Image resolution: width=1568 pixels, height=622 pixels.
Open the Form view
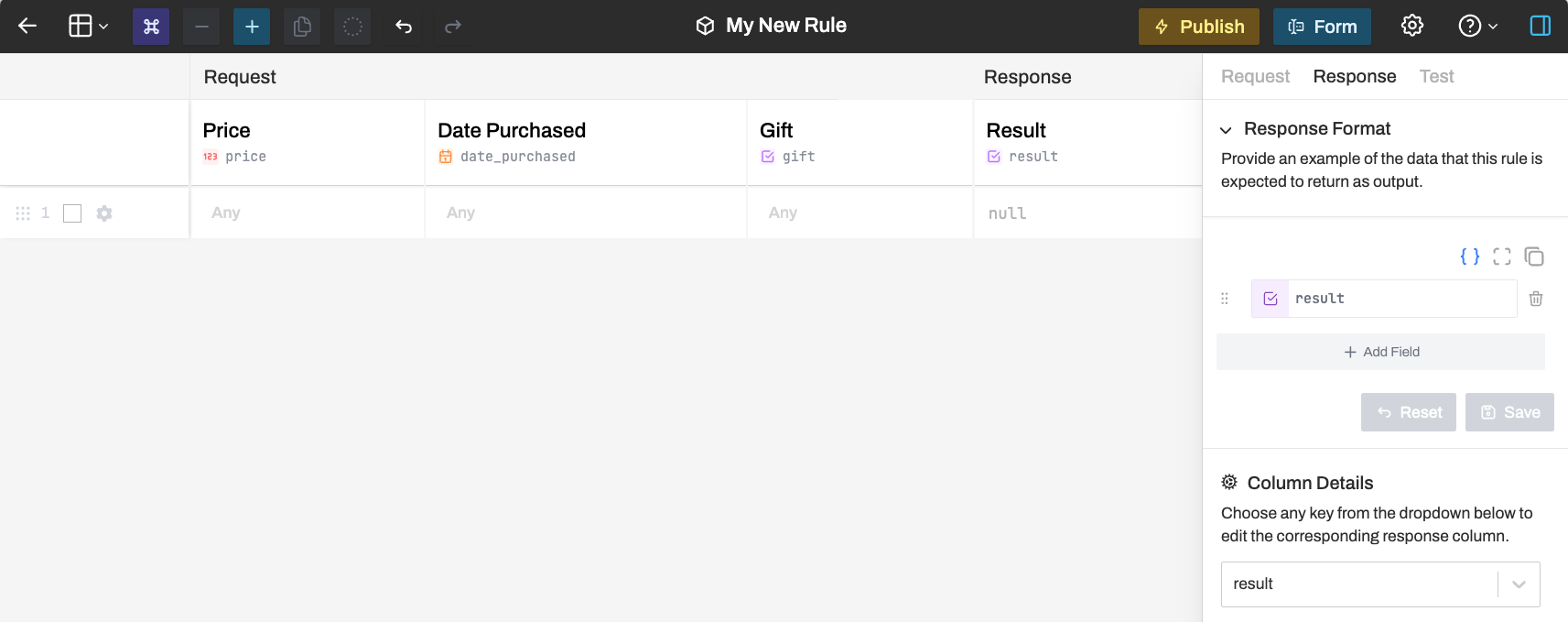pyautogui.click(x=1322, y=27)
